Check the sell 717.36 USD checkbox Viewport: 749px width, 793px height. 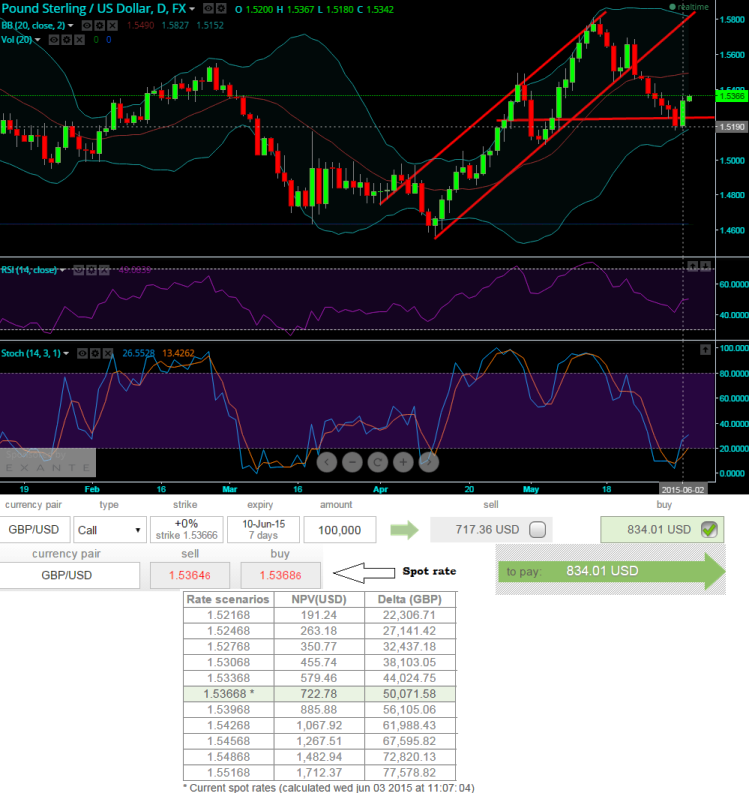(536, 530)
